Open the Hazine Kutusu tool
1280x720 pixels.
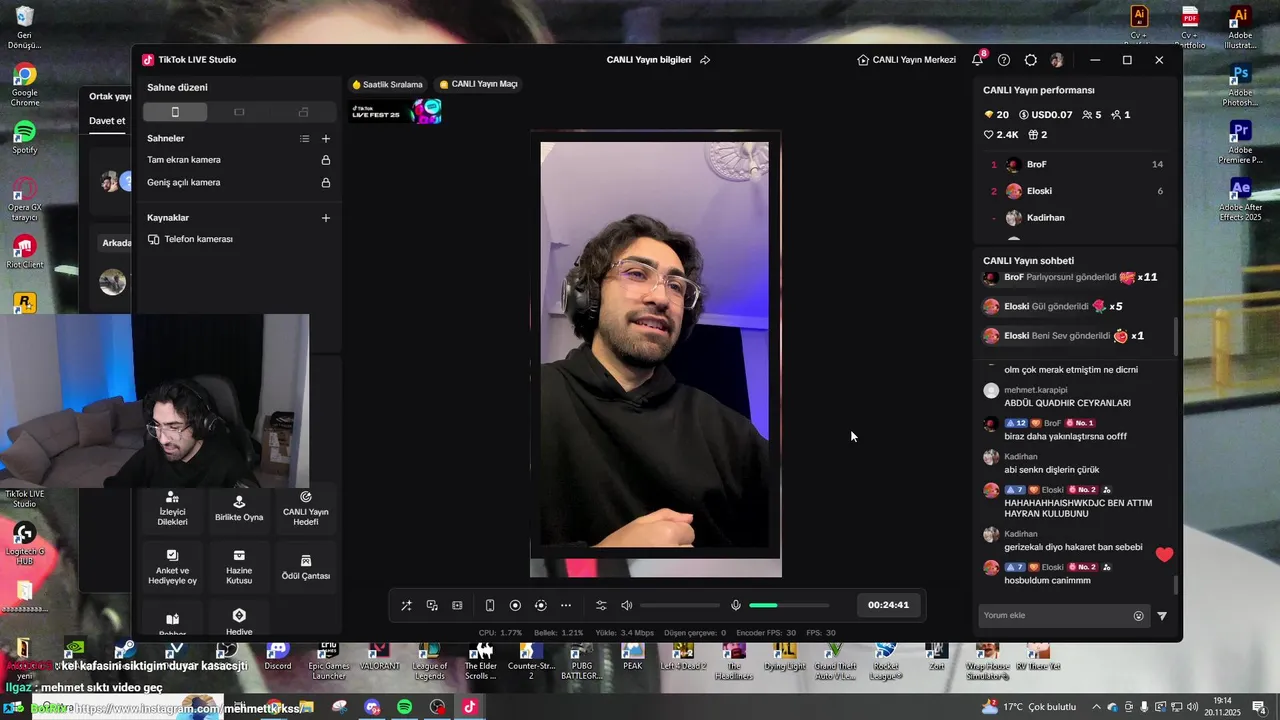pyautogui.click(x=239, y=568)
